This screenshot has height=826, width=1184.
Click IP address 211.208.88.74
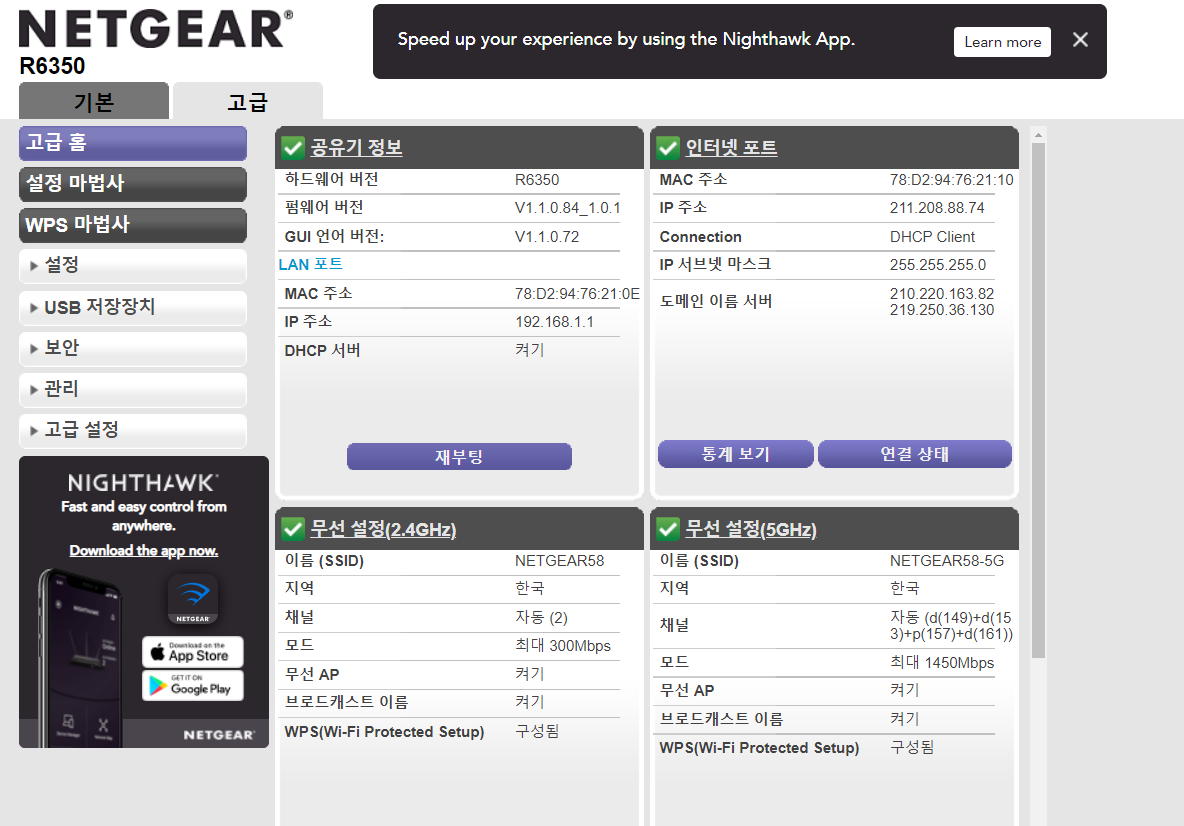point(937,208)
